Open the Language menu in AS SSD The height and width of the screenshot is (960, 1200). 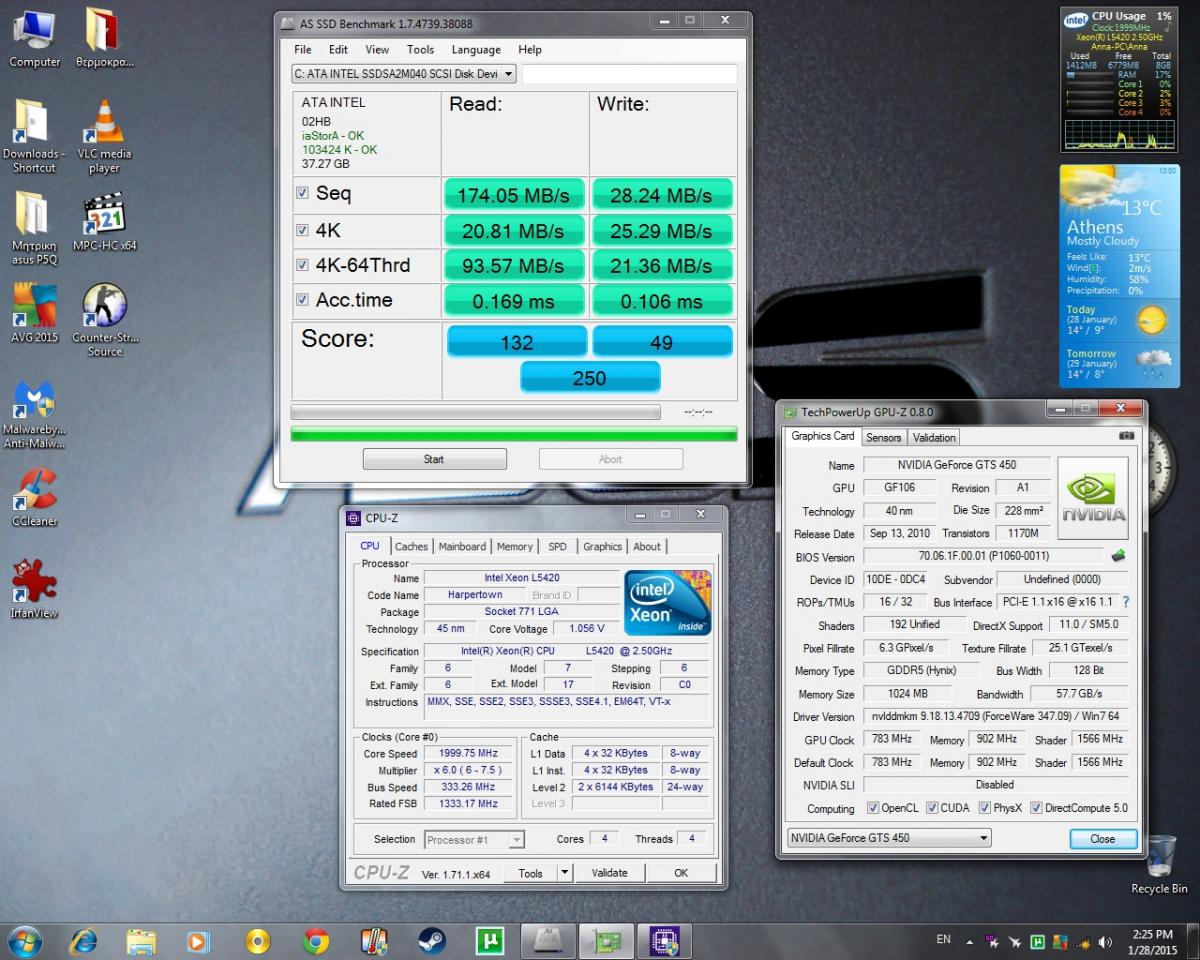476,50
